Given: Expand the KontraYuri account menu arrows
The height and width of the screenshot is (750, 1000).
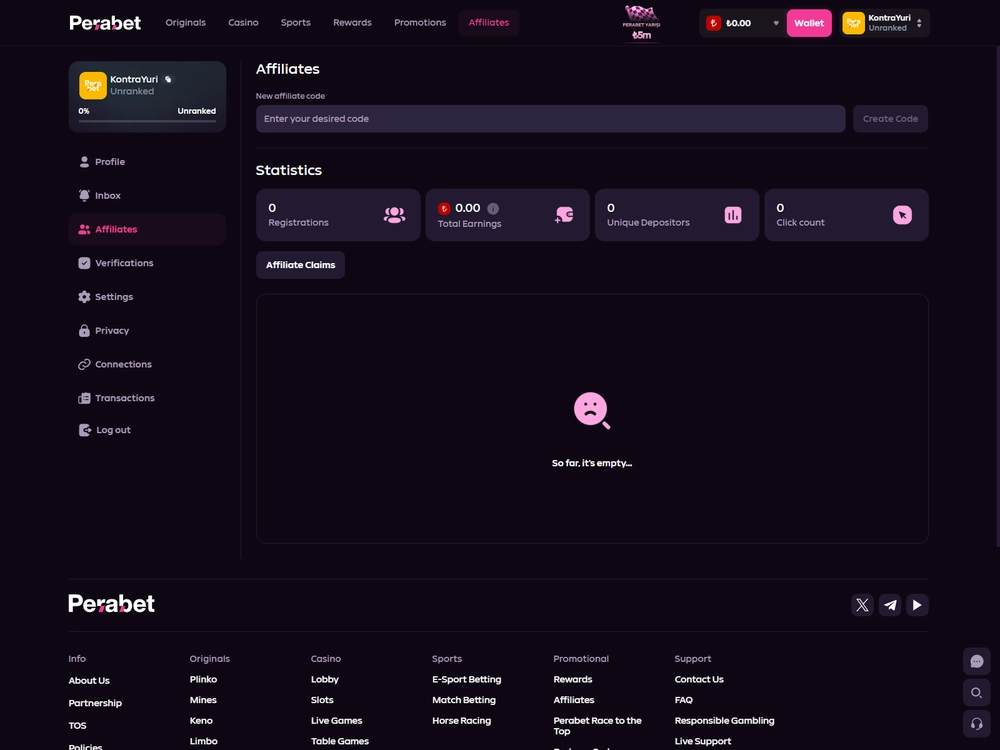Looking at the screenshot, I should [919, 23].
